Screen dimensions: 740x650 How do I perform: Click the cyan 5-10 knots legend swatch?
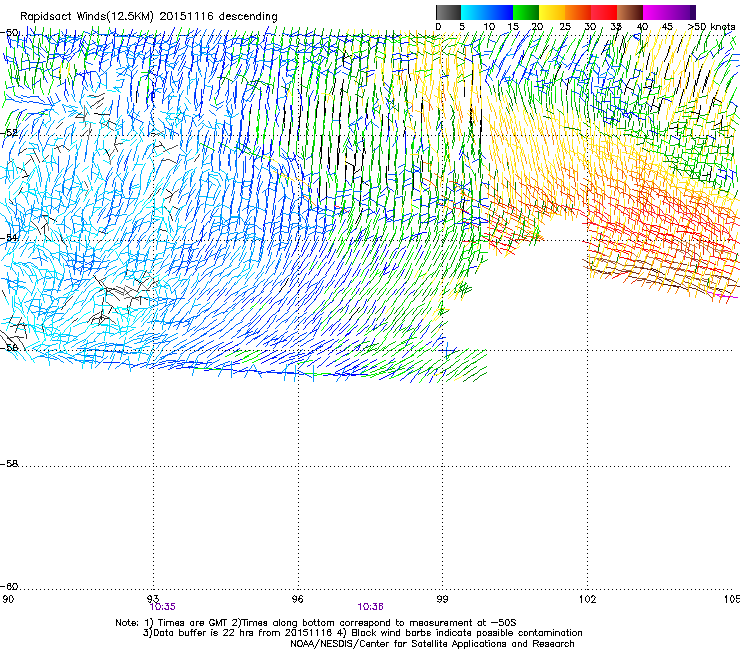[474, 12]
